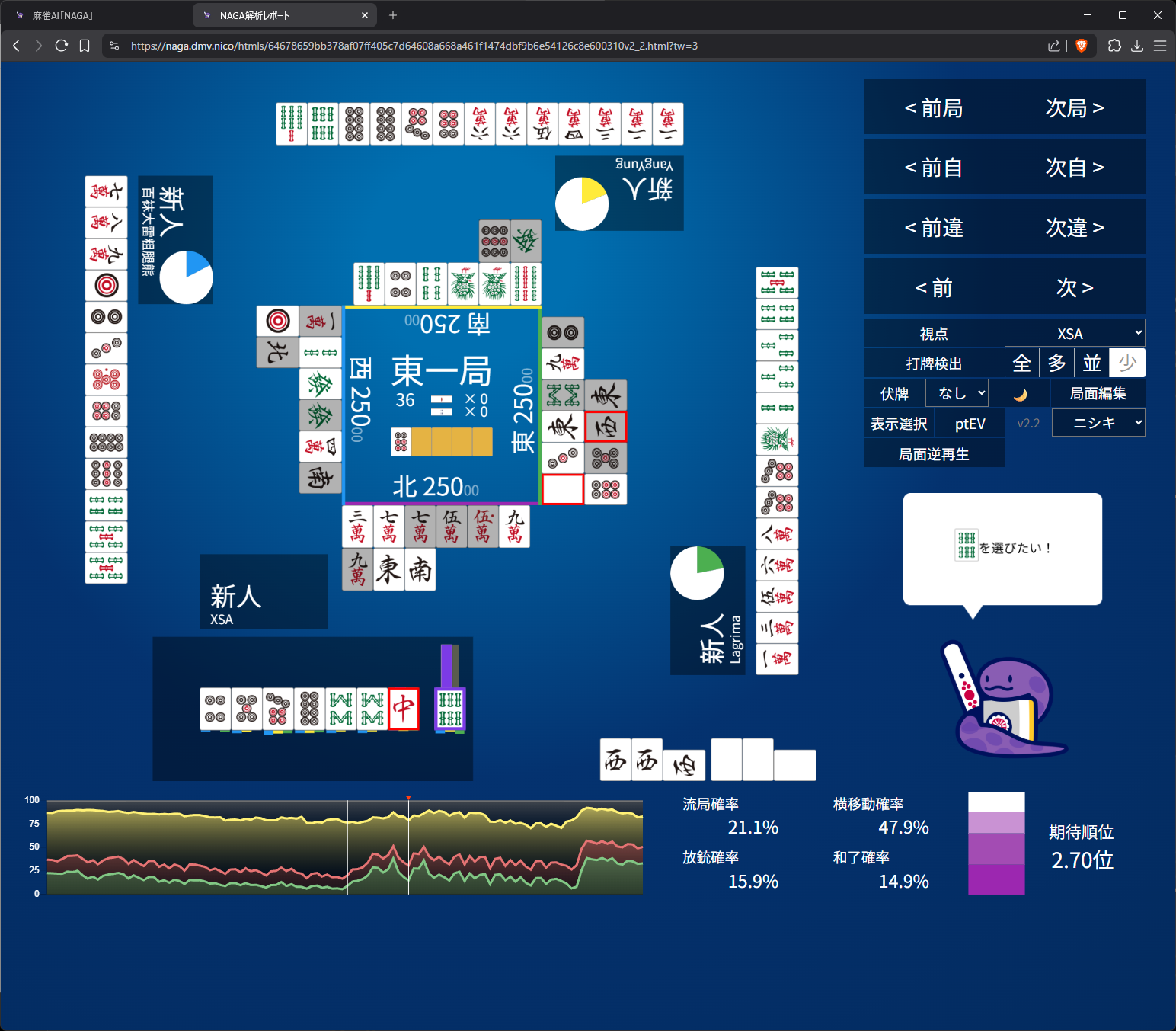This screenshot has width=1176, height=1031.
Task: Open the ニシキ model dropdown
Action: click(1098, 423)
